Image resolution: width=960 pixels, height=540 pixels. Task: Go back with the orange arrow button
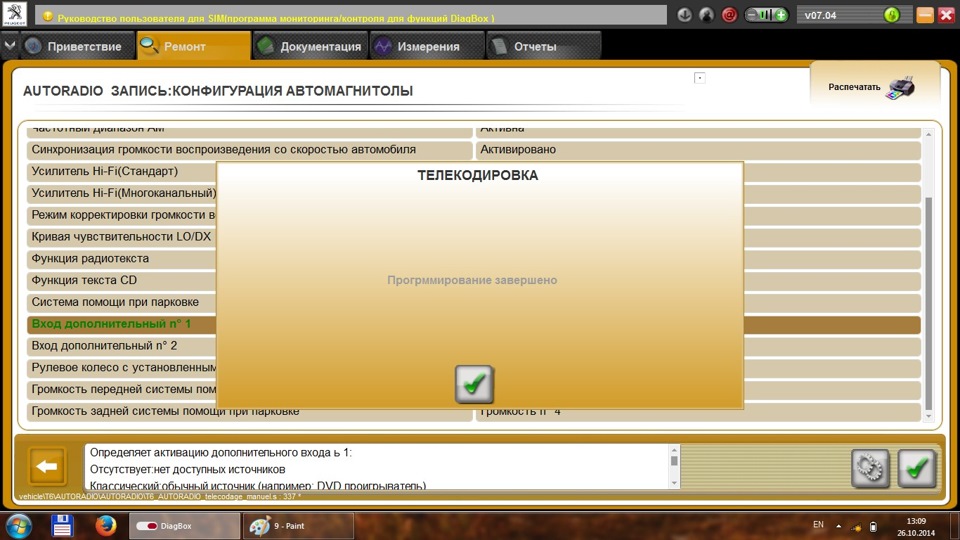[47, 467]
